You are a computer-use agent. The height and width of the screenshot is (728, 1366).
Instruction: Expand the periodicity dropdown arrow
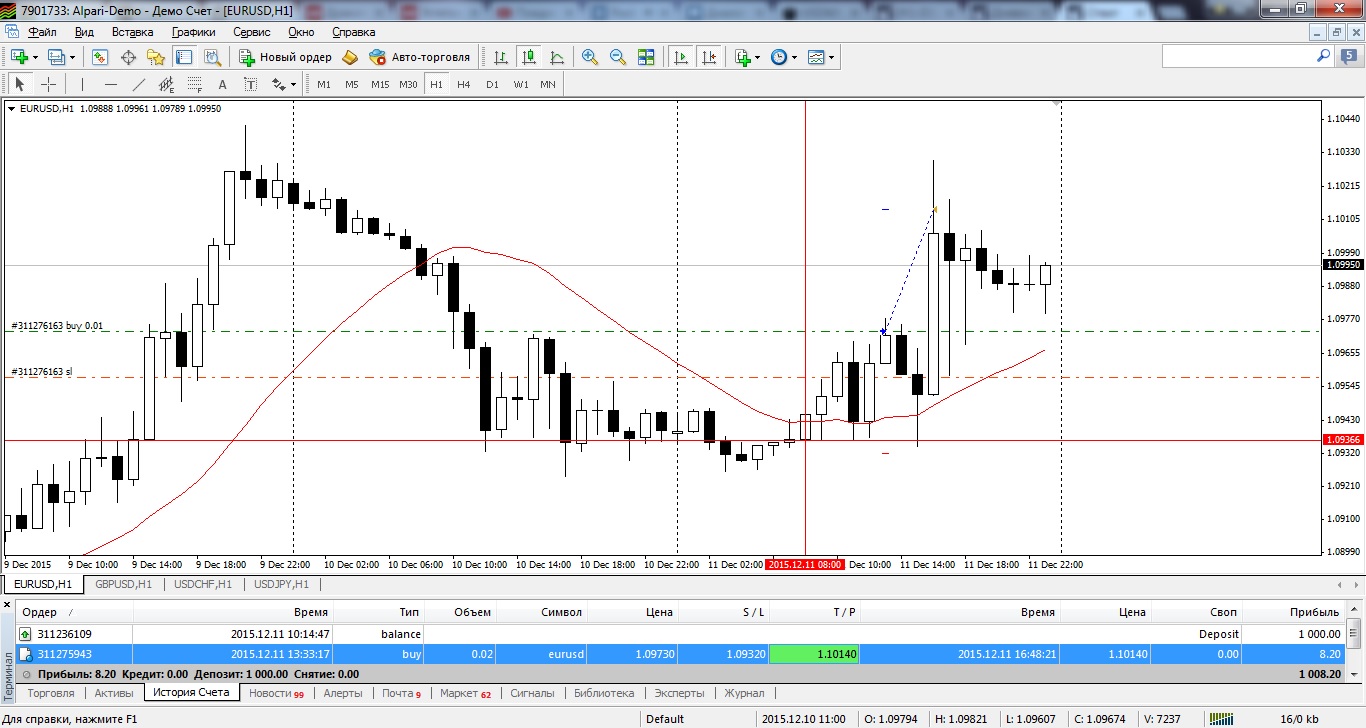[x=795, y=57]
